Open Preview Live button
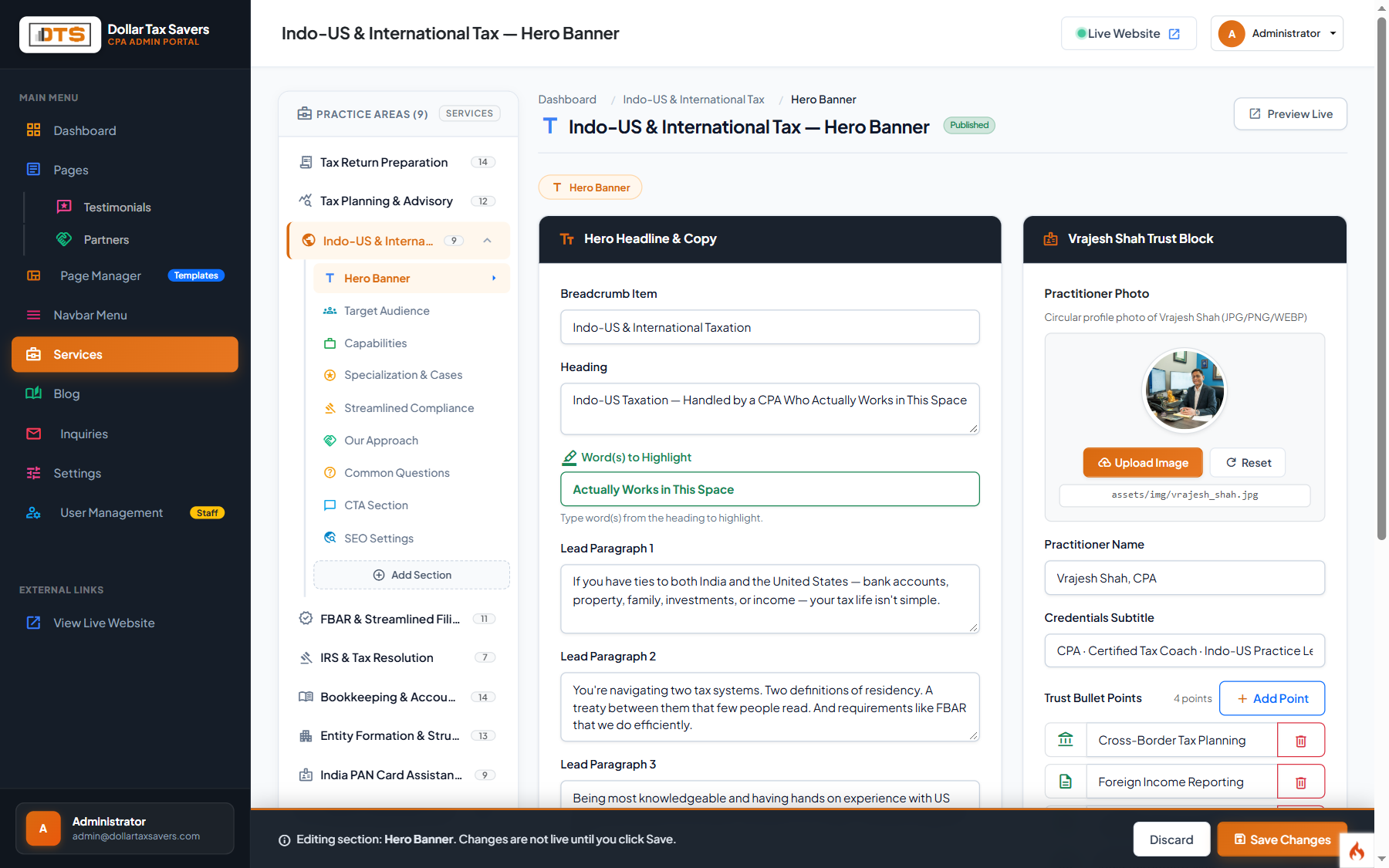The width and height of the screenshot is (1389, 868). [1290, 113]
